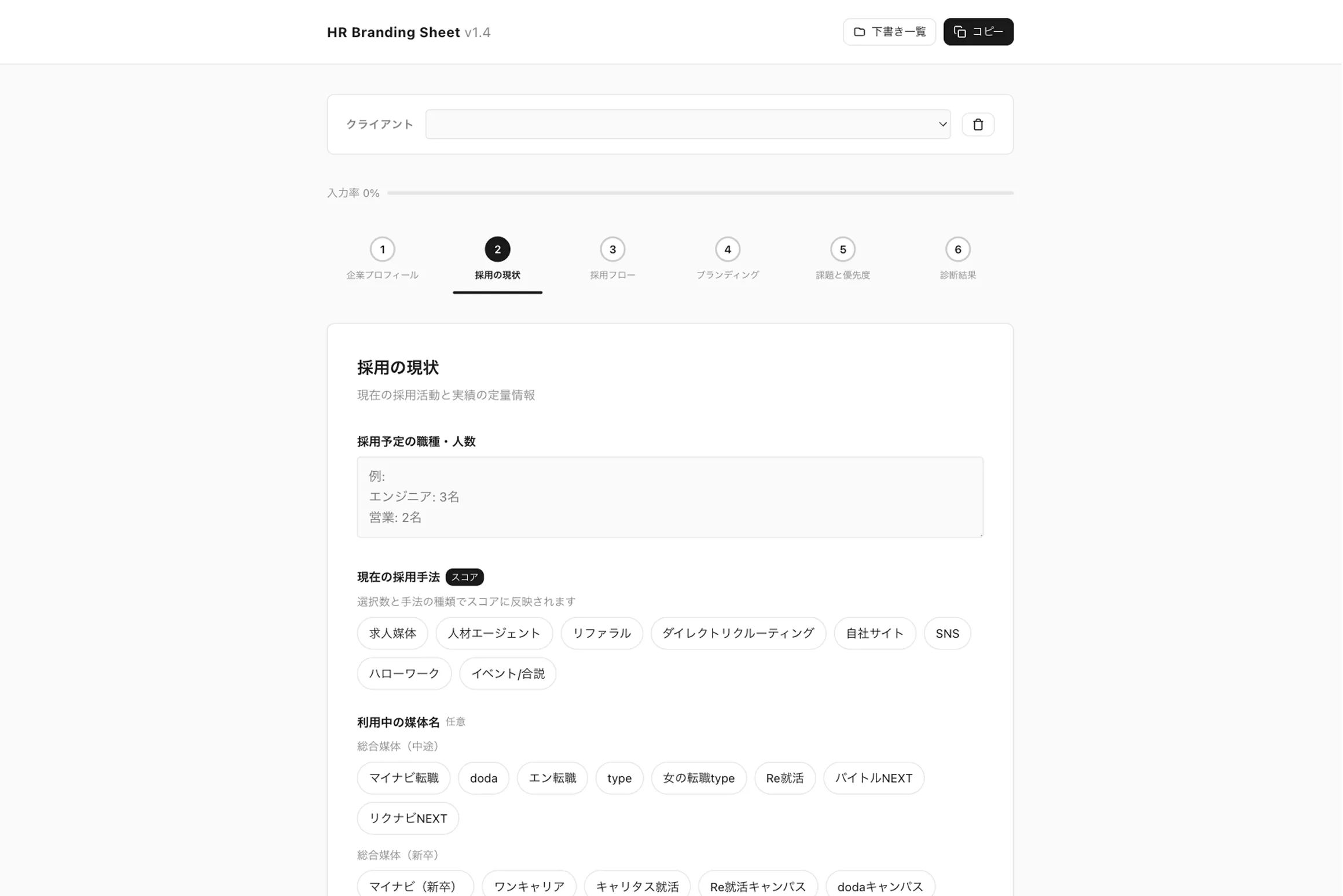Click the 採用予定の職種・人数 text area
The image size is (1343, 896).
[x=670, y=497]
